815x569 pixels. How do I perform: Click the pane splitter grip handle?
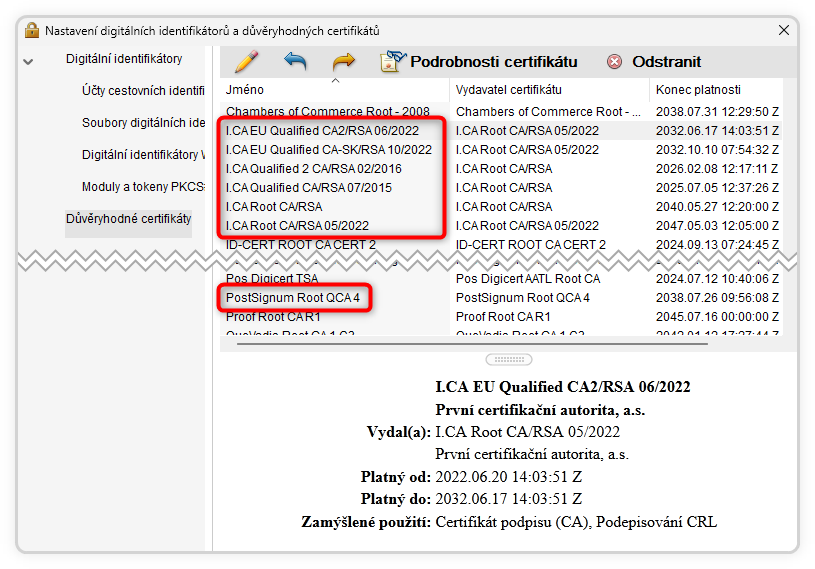(508, 359)
